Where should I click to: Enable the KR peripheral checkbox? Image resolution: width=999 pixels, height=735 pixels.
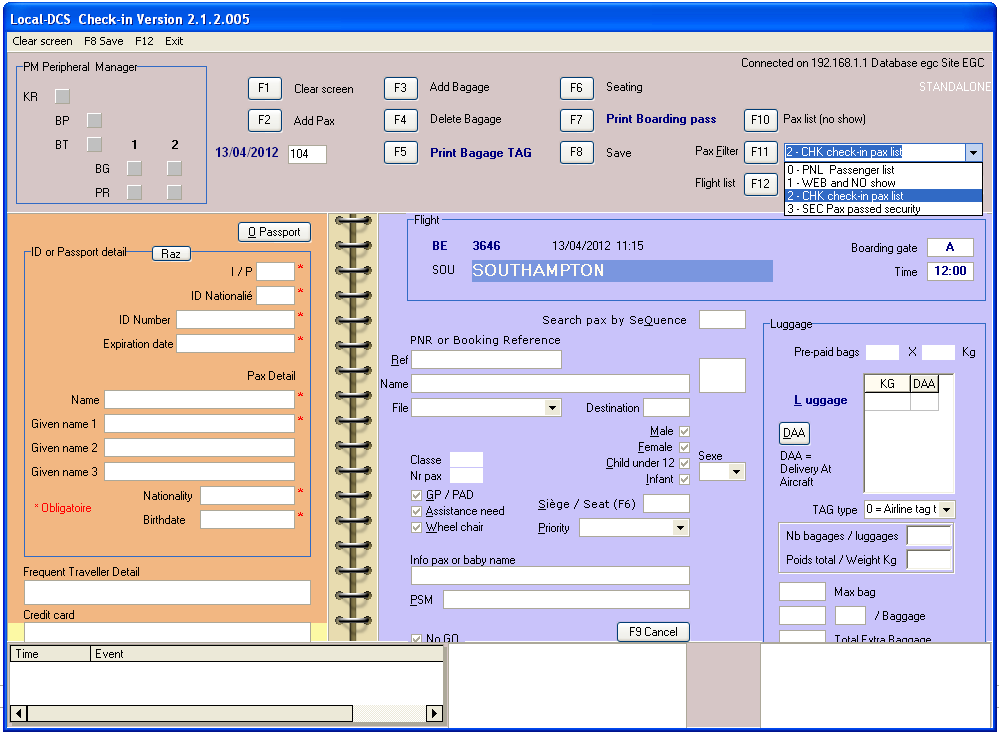click(x=62, y=96)
